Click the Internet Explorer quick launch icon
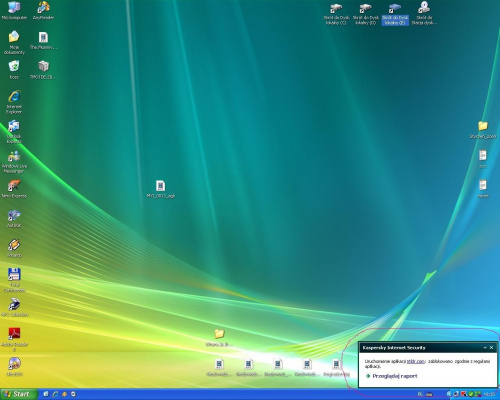Viewport: 500px width, 400px height. click(x=55, y=394)
